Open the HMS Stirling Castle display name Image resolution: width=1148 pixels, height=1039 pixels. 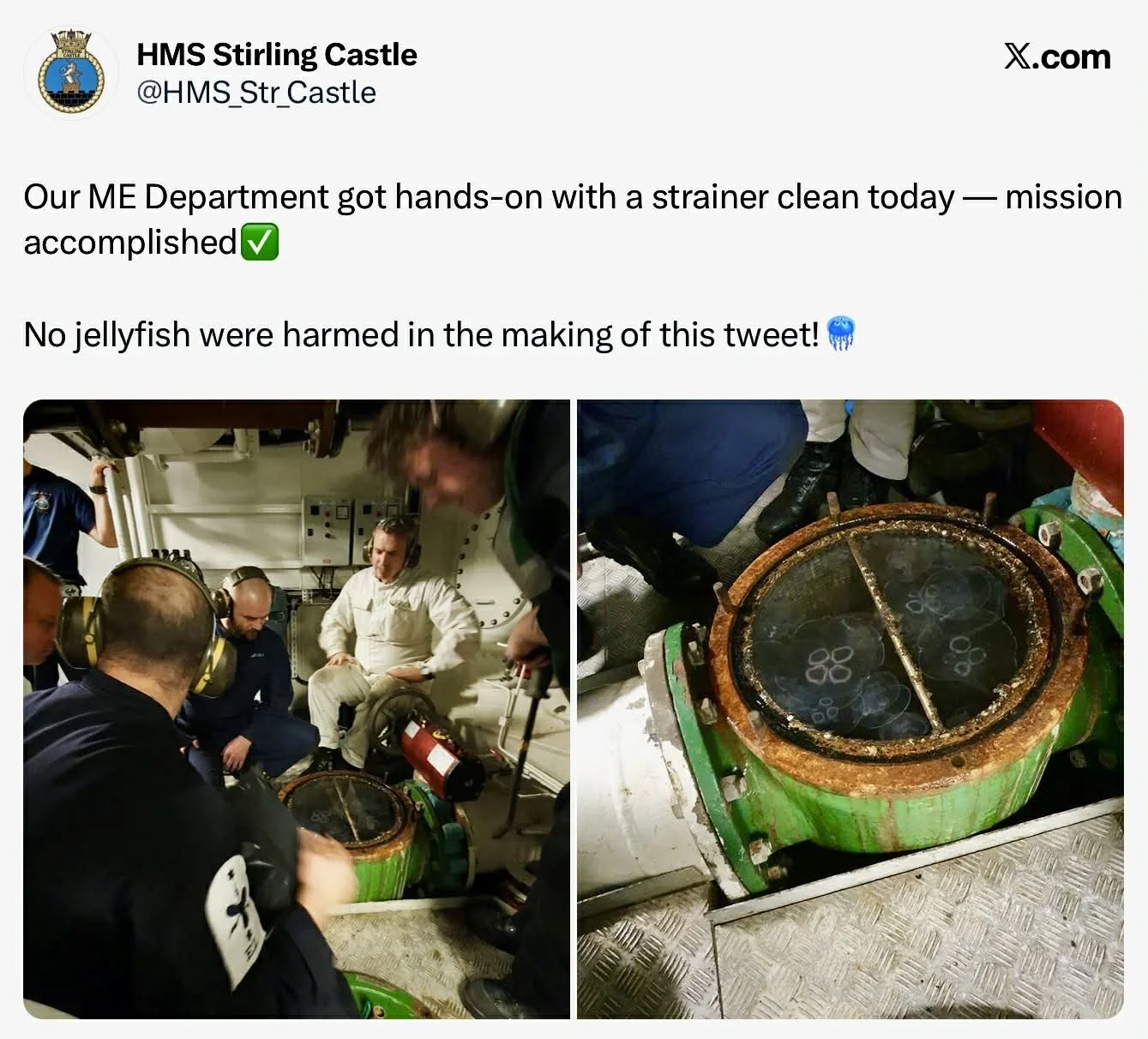(277, 54)
